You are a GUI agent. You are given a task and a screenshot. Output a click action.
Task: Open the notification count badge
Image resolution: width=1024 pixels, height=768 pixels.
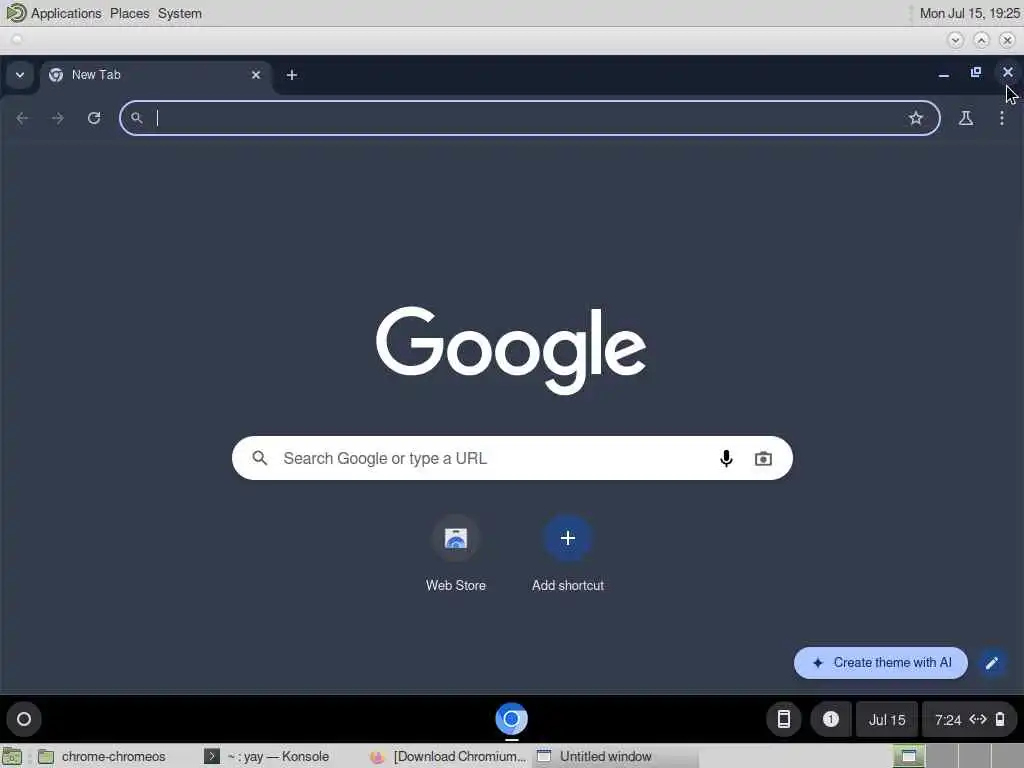click(x=831, y=719)
